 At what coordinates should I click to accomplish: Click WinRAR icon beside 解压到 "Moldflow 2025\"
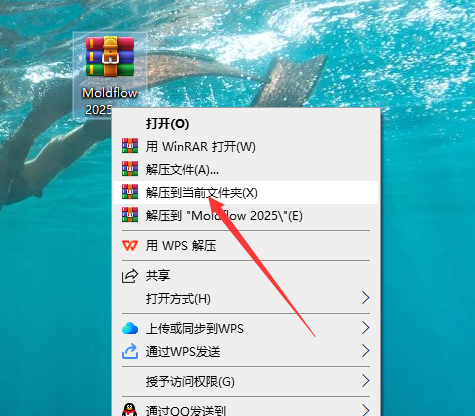point(130,215)
